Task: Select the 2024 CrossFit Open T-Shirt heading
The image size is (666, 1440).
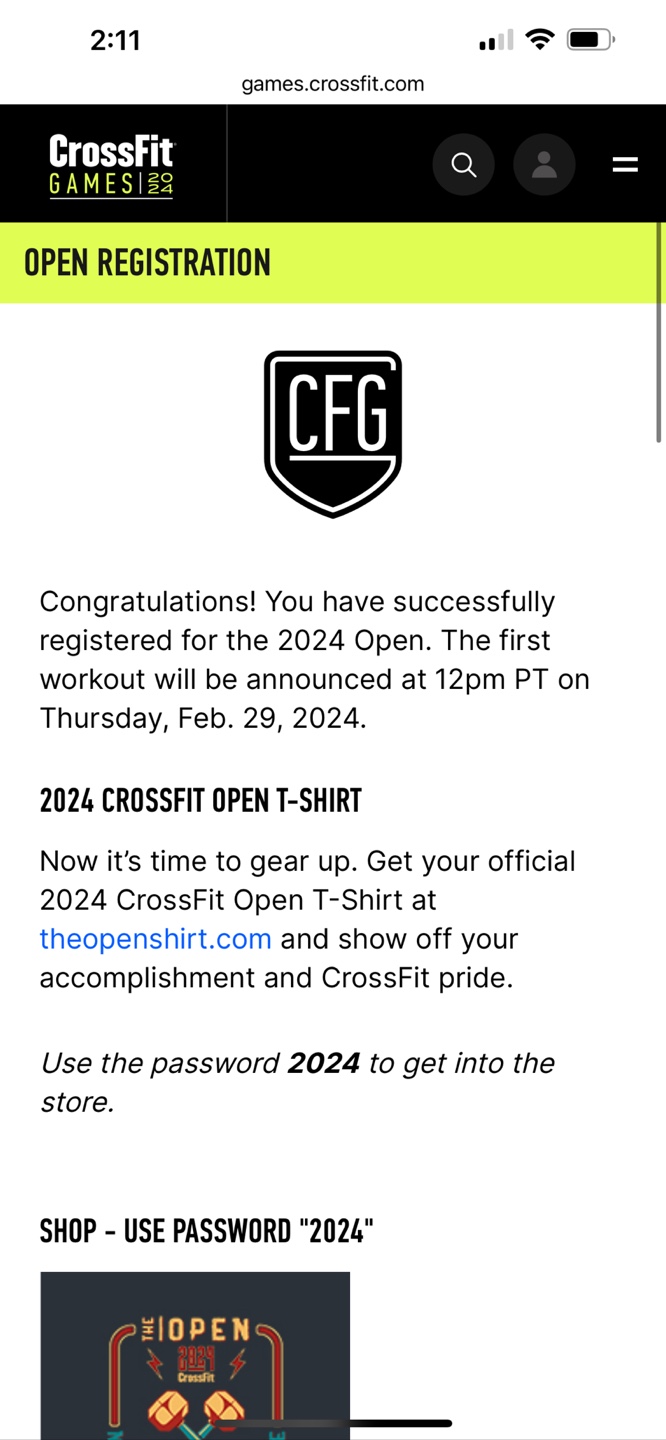Action: 201,801
